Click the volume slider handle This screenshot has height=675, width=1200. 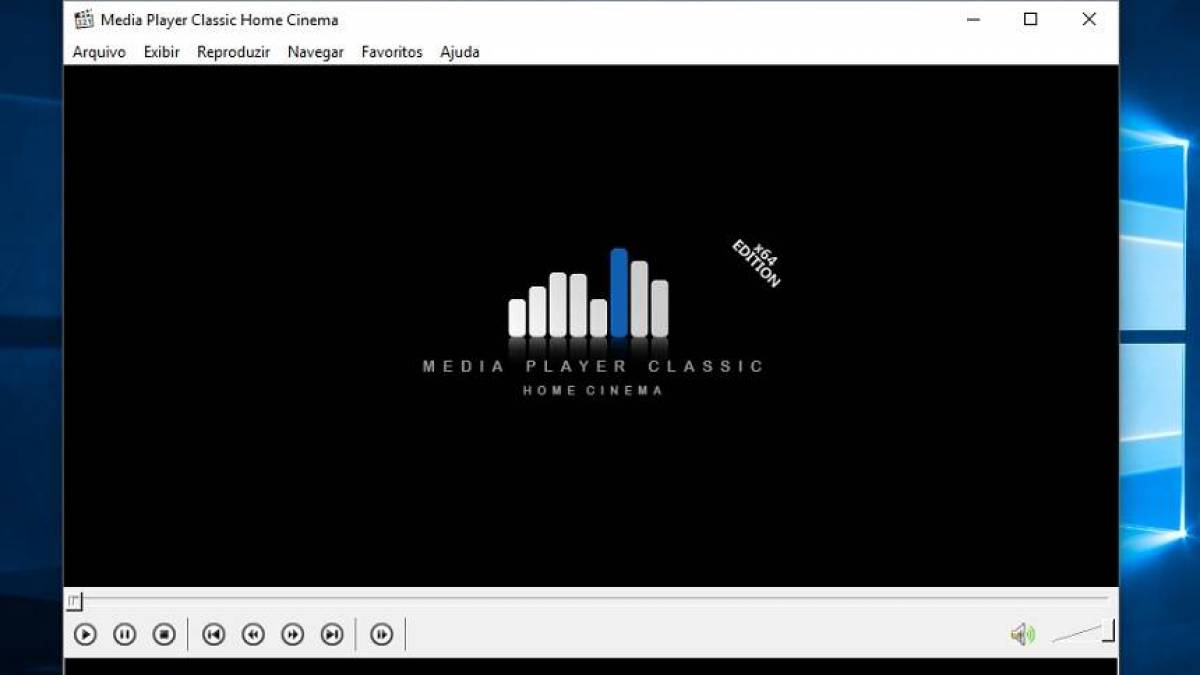(1108, 631)
